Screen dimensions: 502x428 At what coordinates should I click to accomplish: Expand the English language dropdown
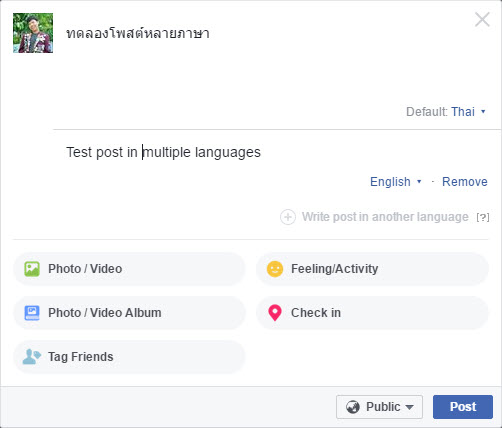coord(396,182)
